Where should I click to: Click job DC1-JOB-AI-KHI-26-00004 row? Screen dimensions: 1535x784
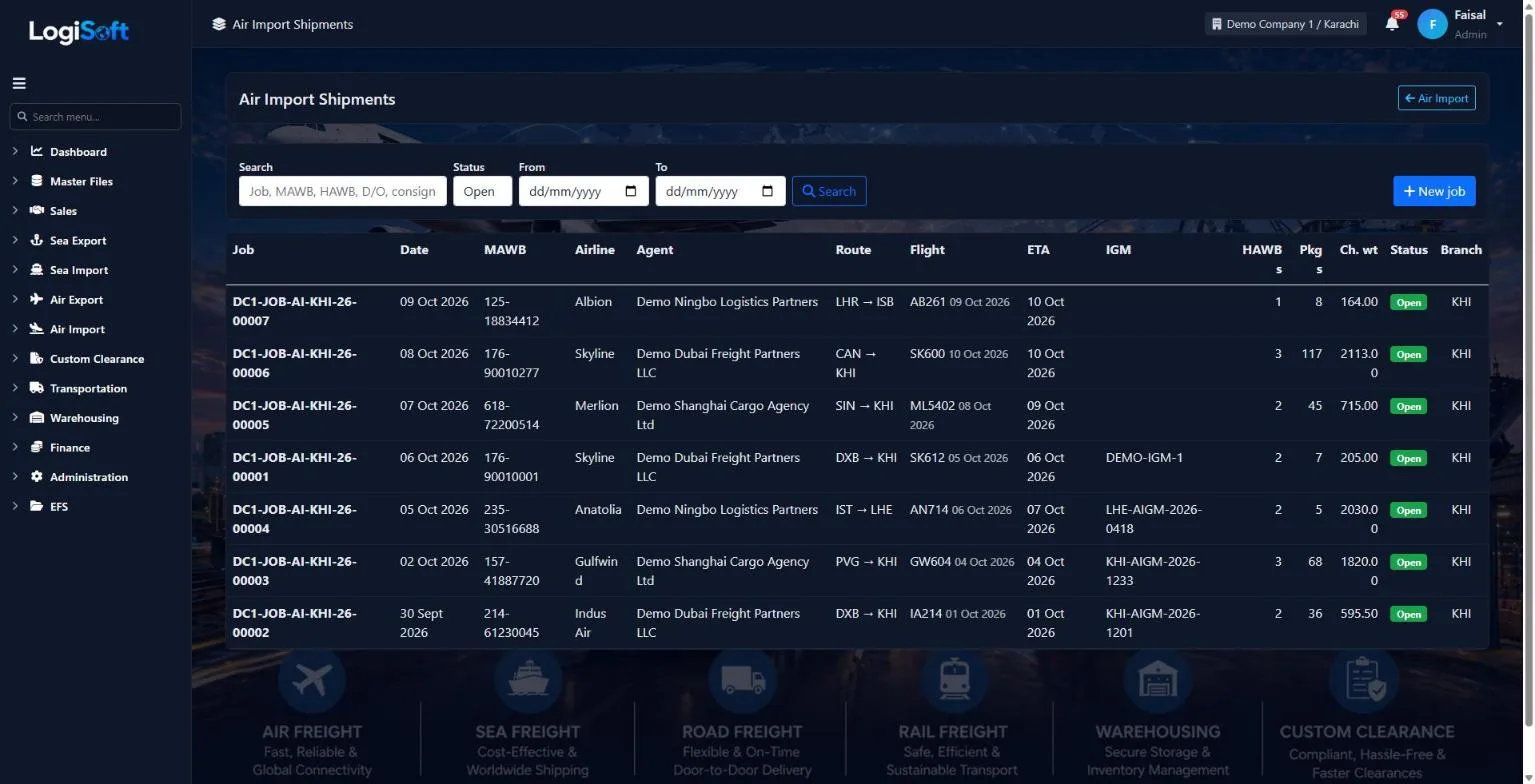click(x=857, y=519)
